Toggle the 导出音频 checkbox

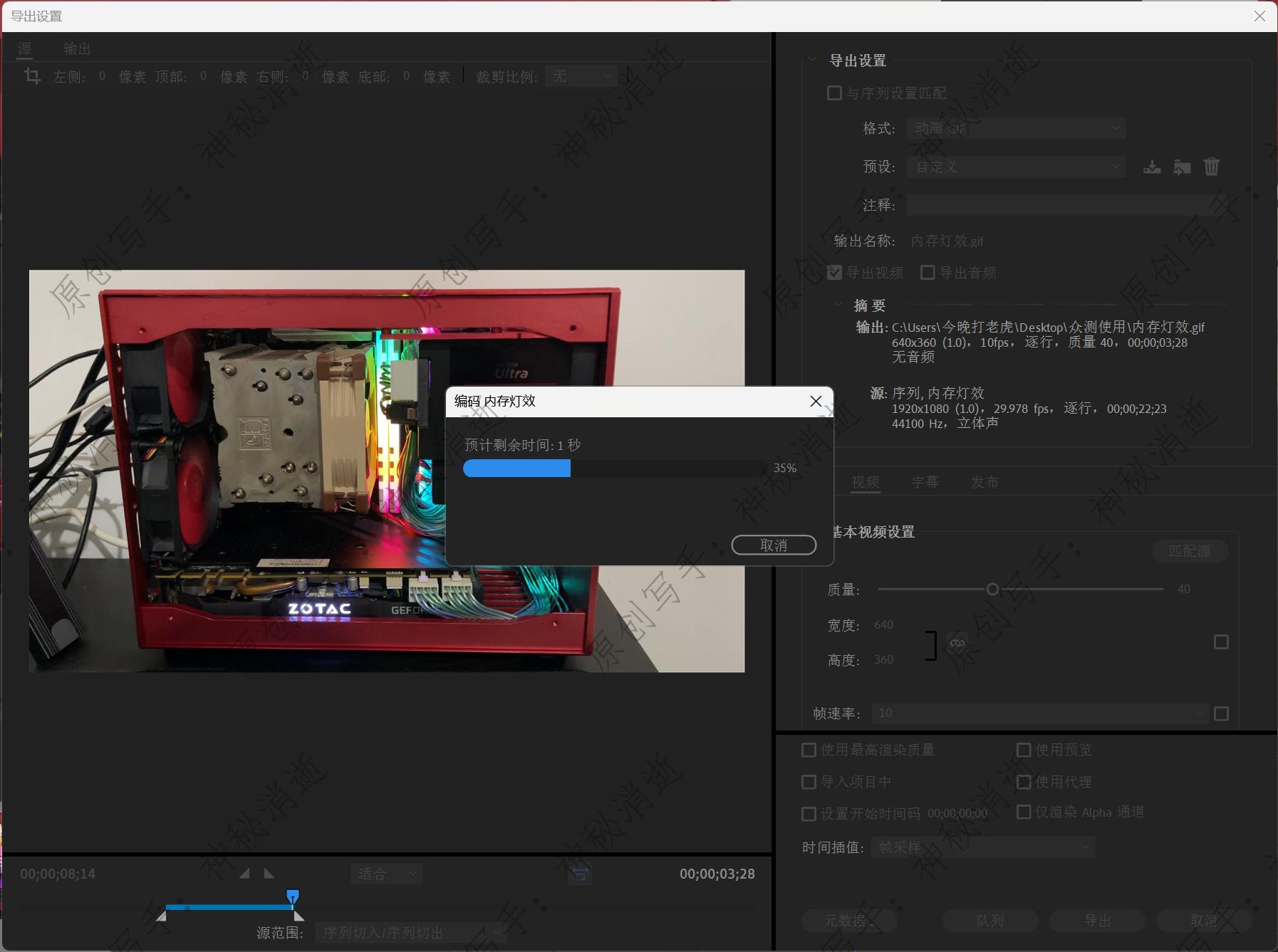(928, 273)
